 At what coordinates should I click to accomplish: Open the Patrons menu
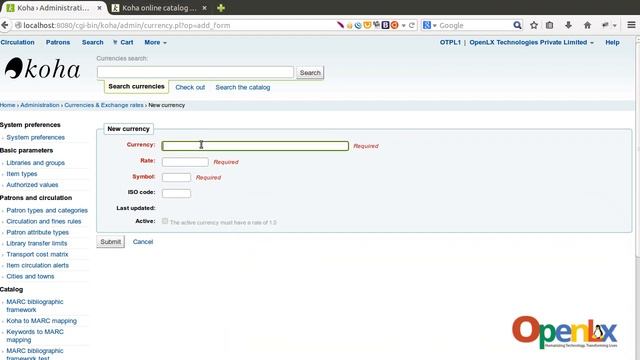[x=58, y=42]
